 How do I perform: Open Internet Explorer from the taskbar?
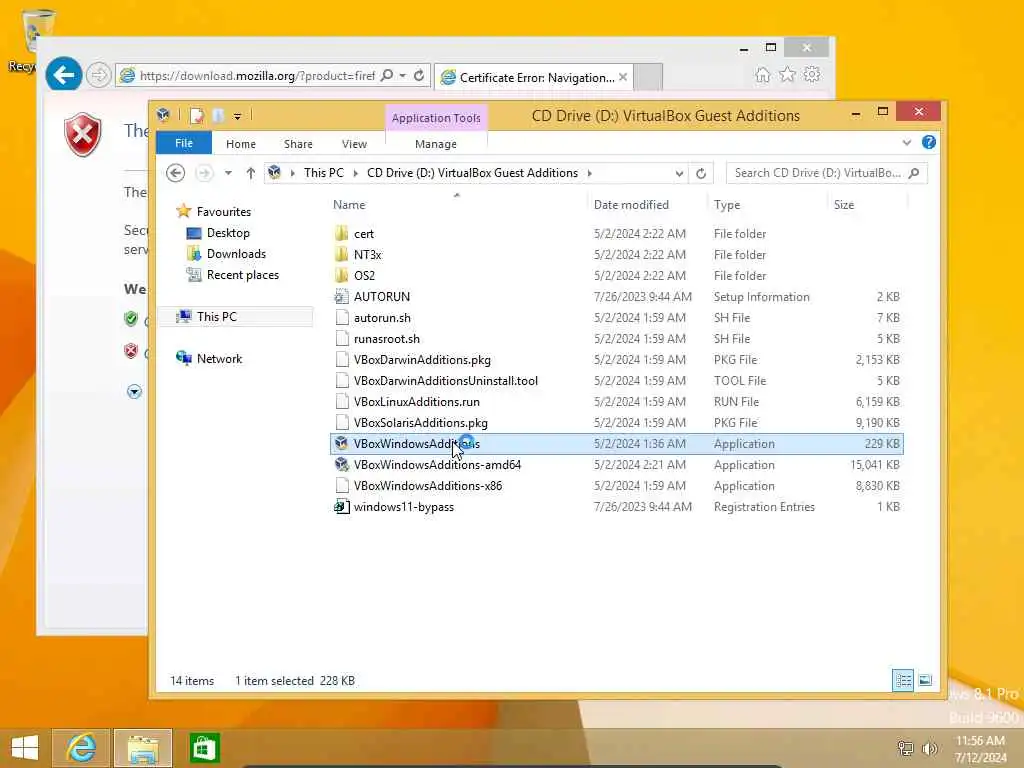coord(81,748)
